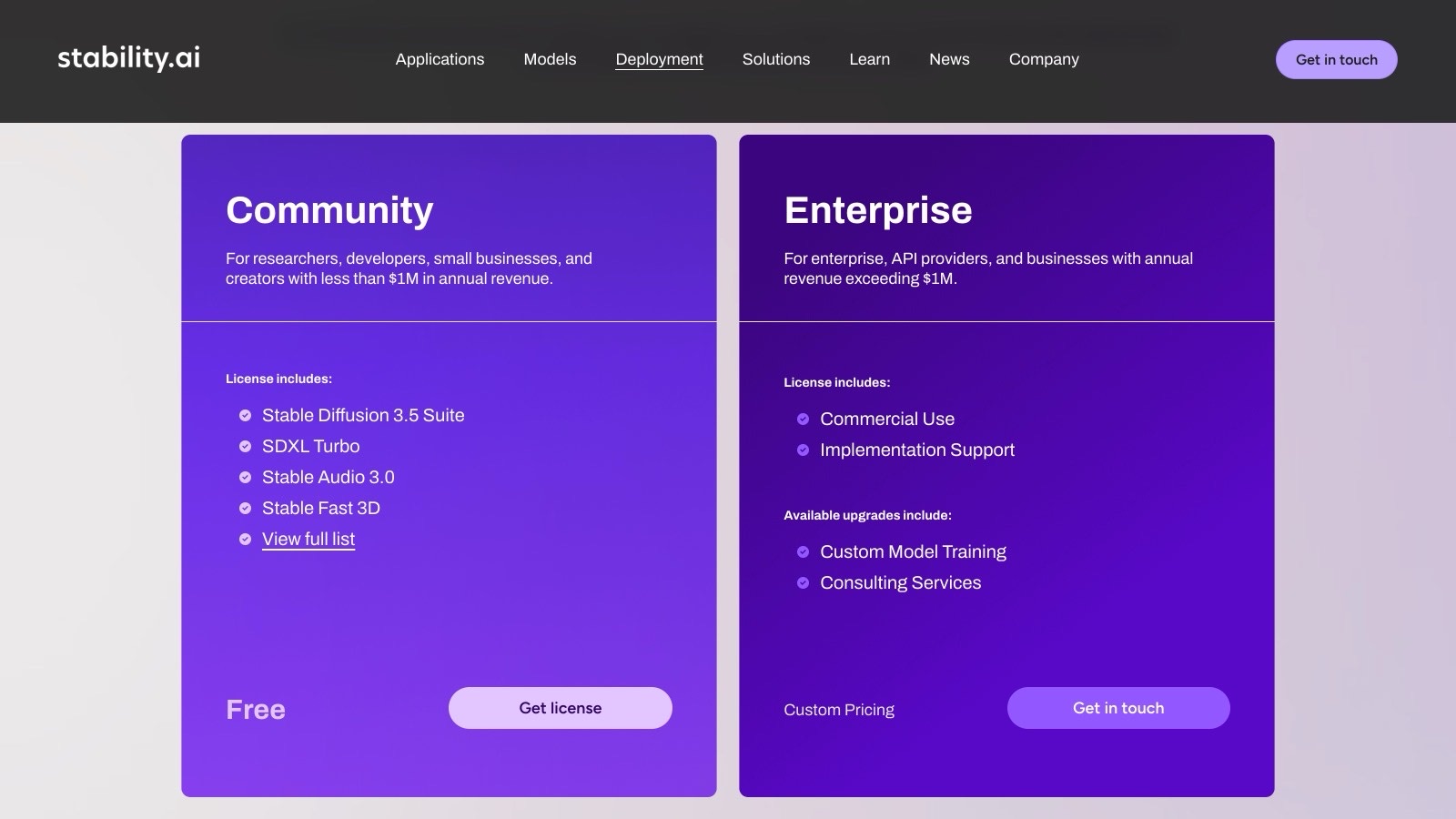Click checkmark icon beside Stable Fast 3D

click(245, 509)
